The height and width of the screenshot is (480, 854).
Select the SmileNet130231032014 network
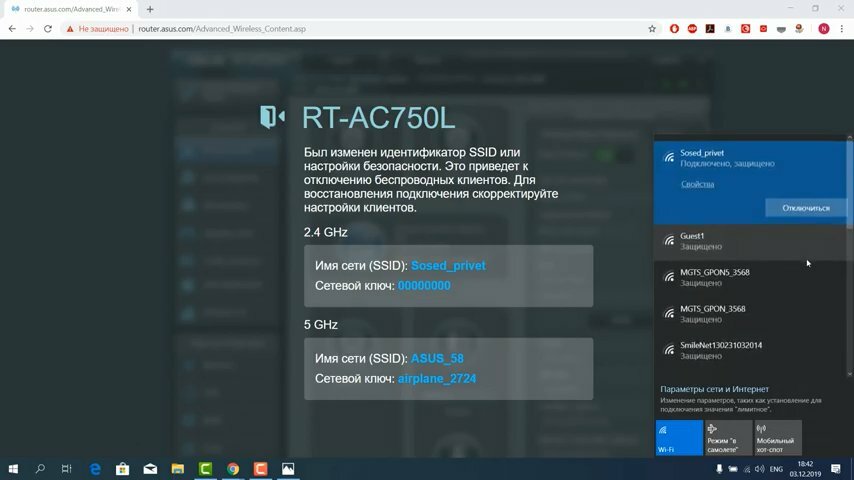750,350
